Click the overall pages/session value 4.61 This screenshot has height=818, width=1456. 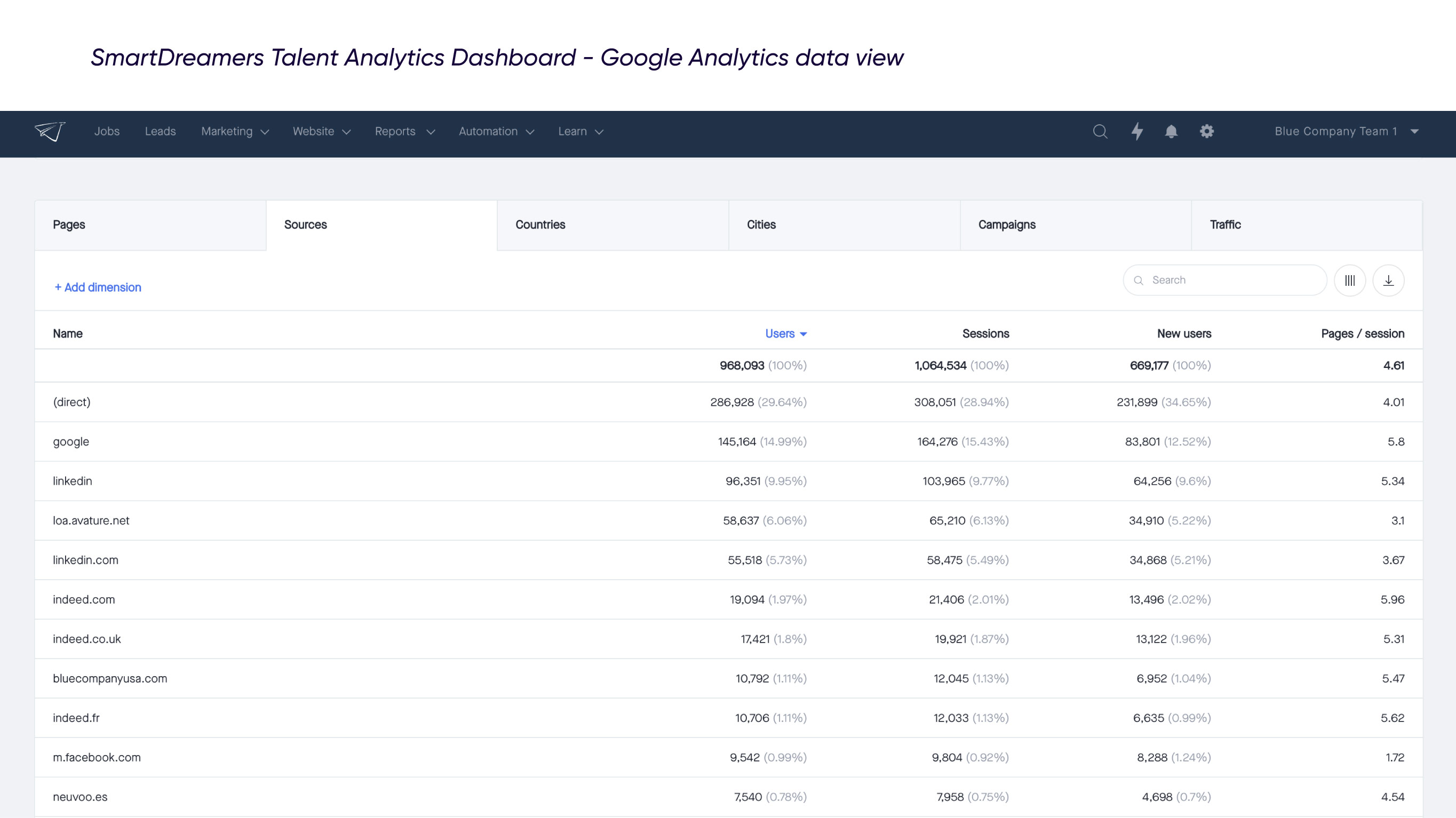[x=1394, y=365]
